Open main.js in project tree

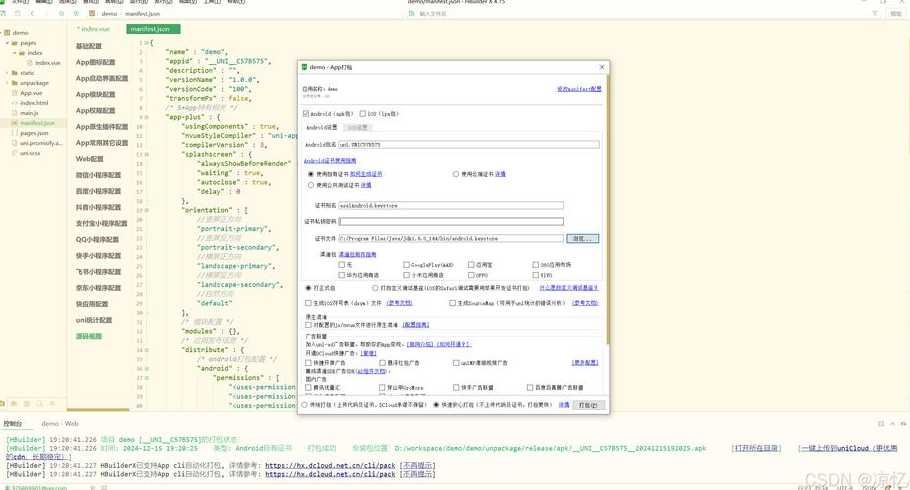coord(29,113)
